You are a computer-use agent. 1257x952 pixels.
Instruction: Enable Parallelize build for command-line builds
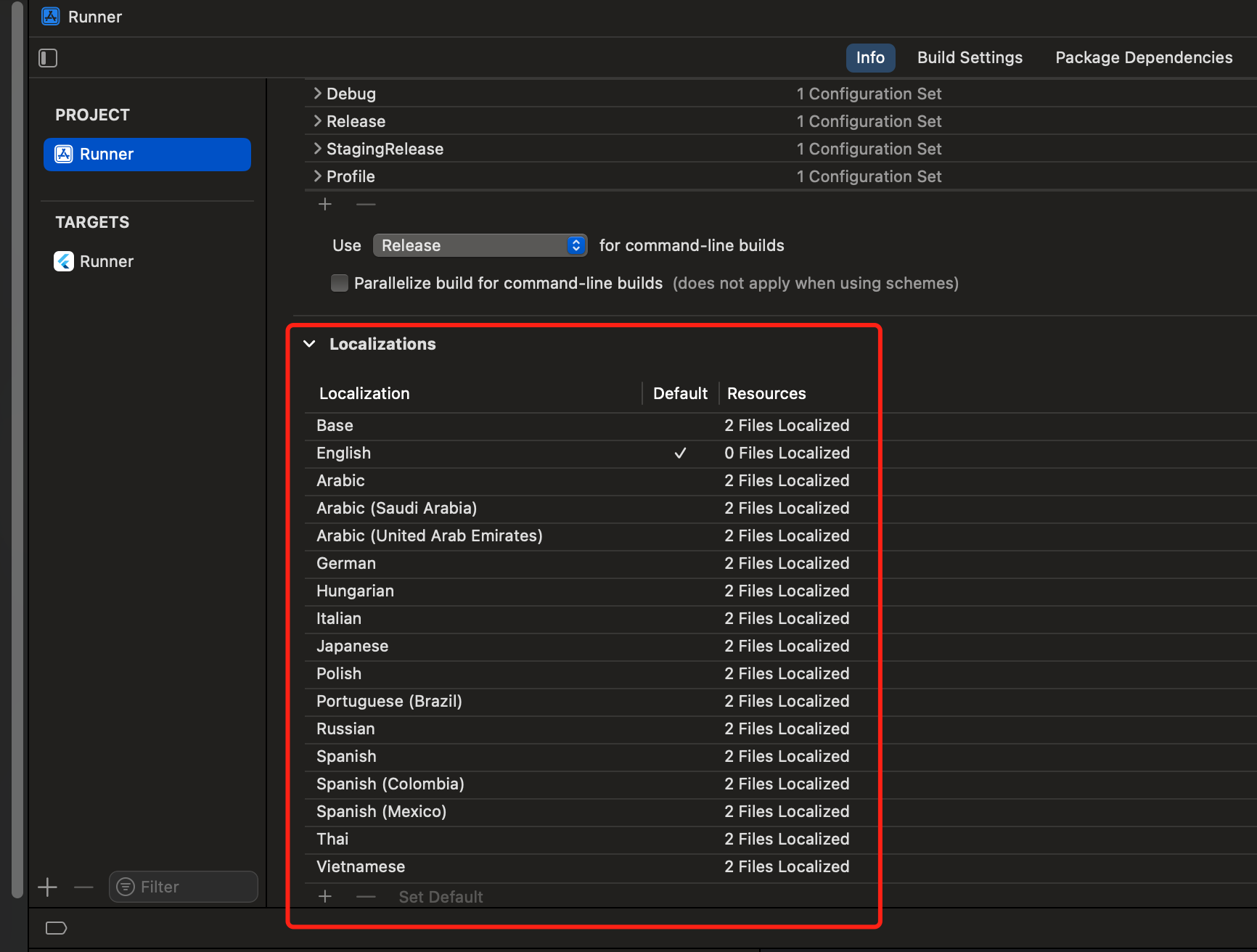(x=340, y=283)
